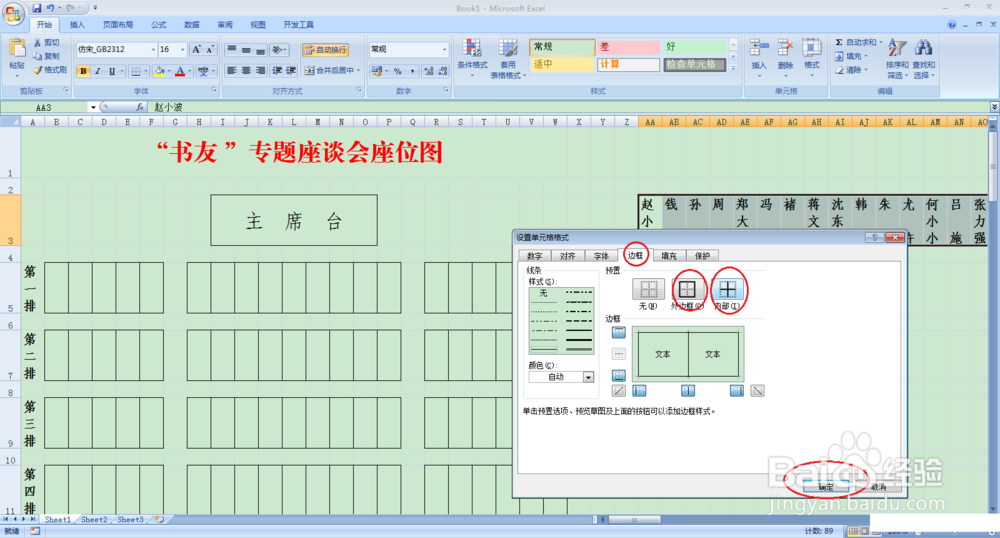Expand the Font group dialog launcher

(214, 91)
